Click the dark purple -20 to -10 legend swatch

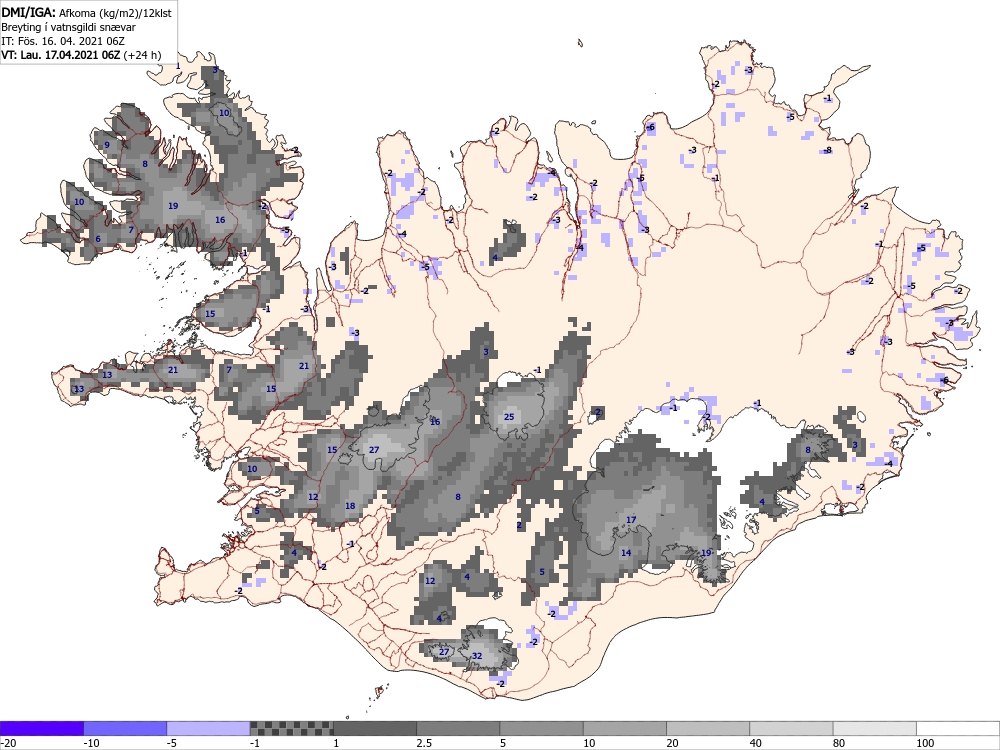coord(41,728)
